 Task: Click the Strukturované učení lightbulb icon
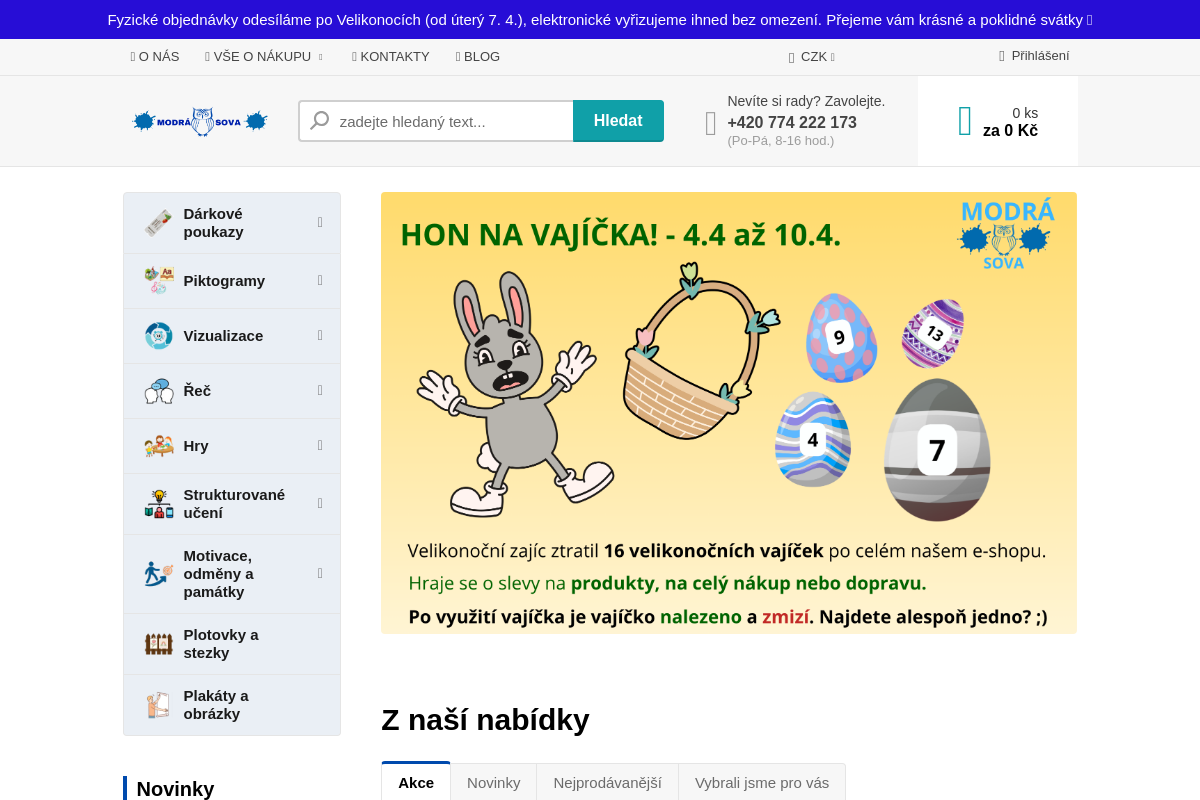pos(158,503)
